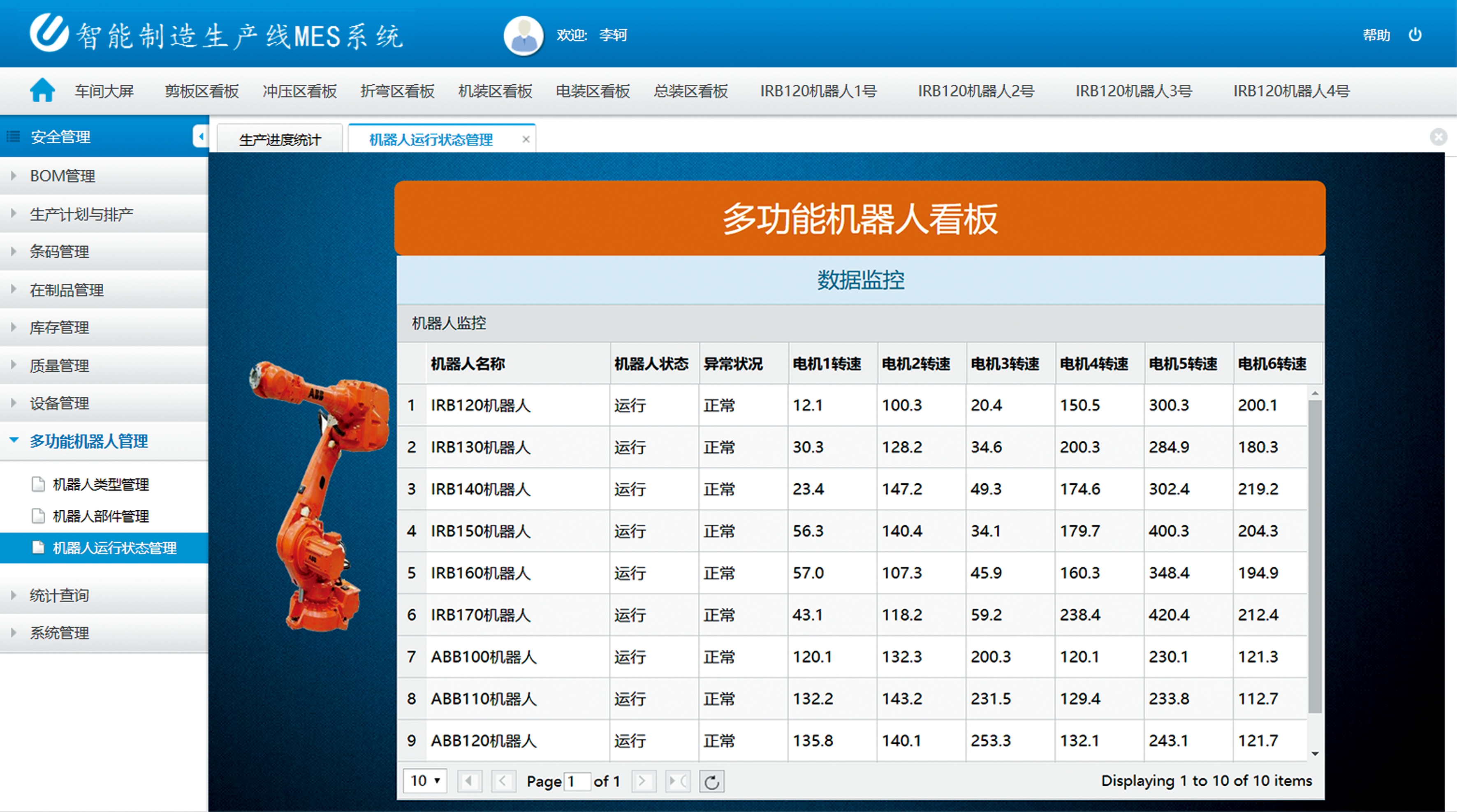Expand the 库存管理 menu
The image size is (1457, 812).
pos(104,327)
